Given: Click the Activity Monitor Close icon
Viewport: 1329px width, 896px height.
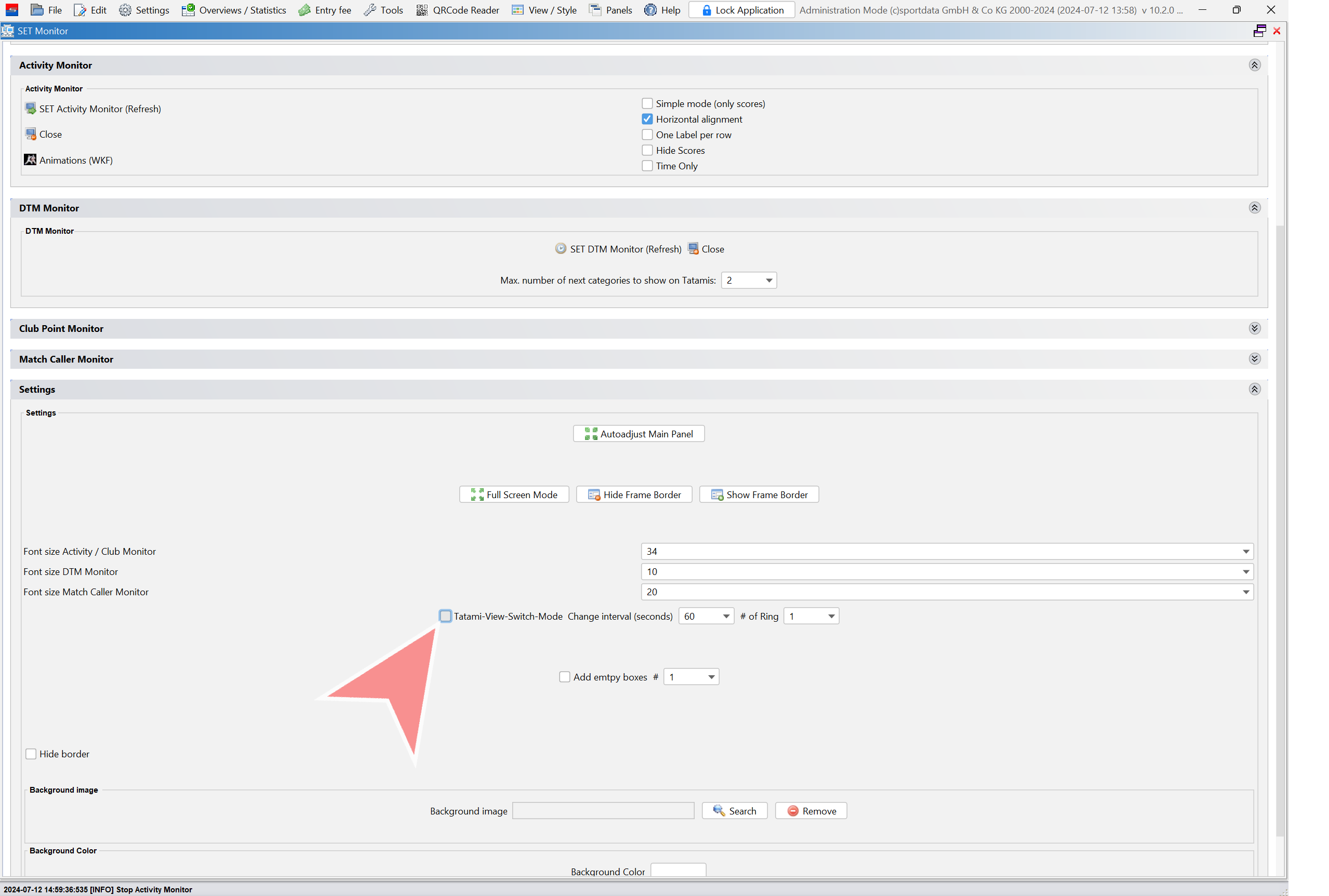Looking at the screenshot, I should pos(31,133).
